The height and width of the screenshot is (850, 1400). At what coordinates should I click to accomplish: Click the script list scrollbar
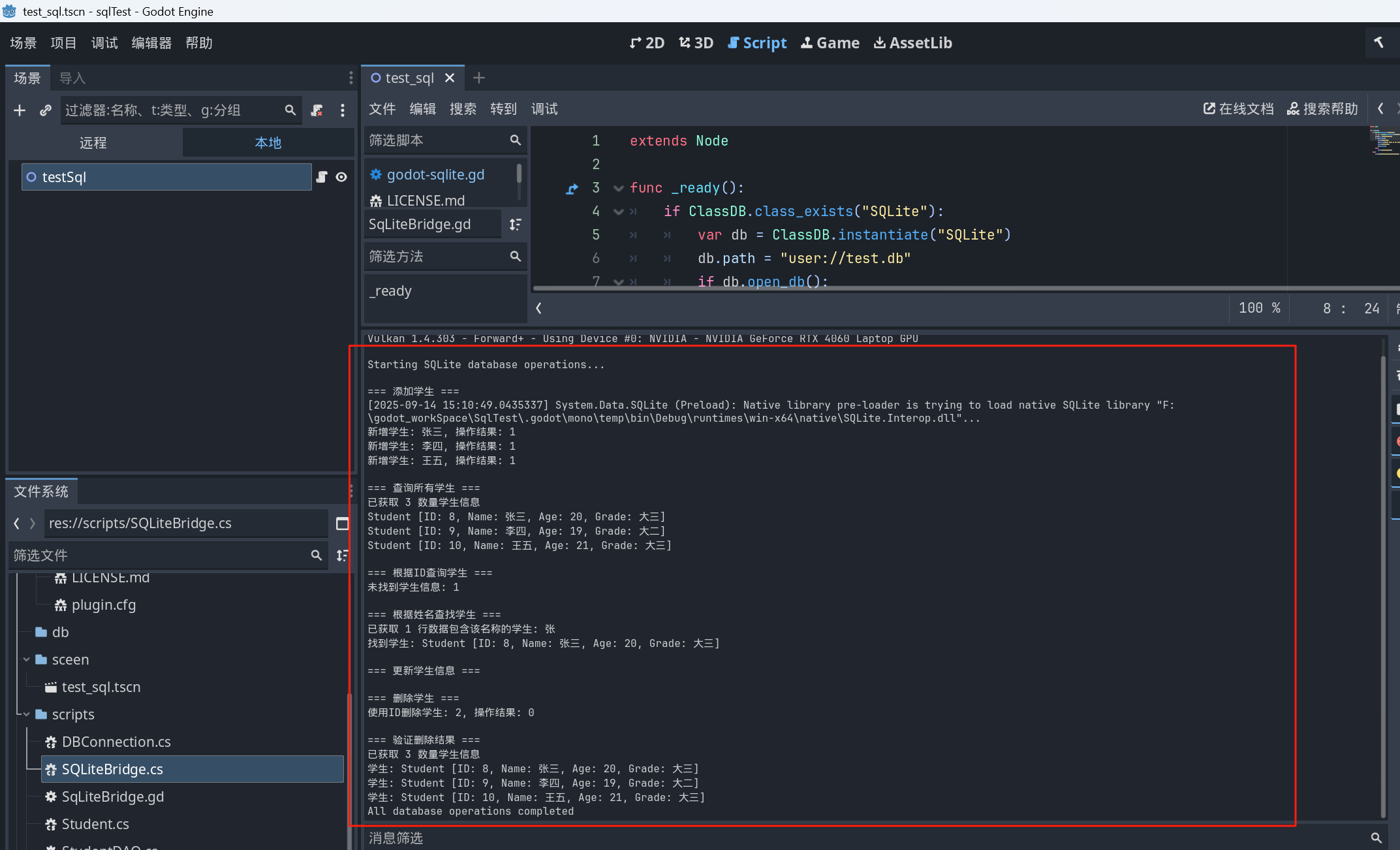(x=519, y=174)
